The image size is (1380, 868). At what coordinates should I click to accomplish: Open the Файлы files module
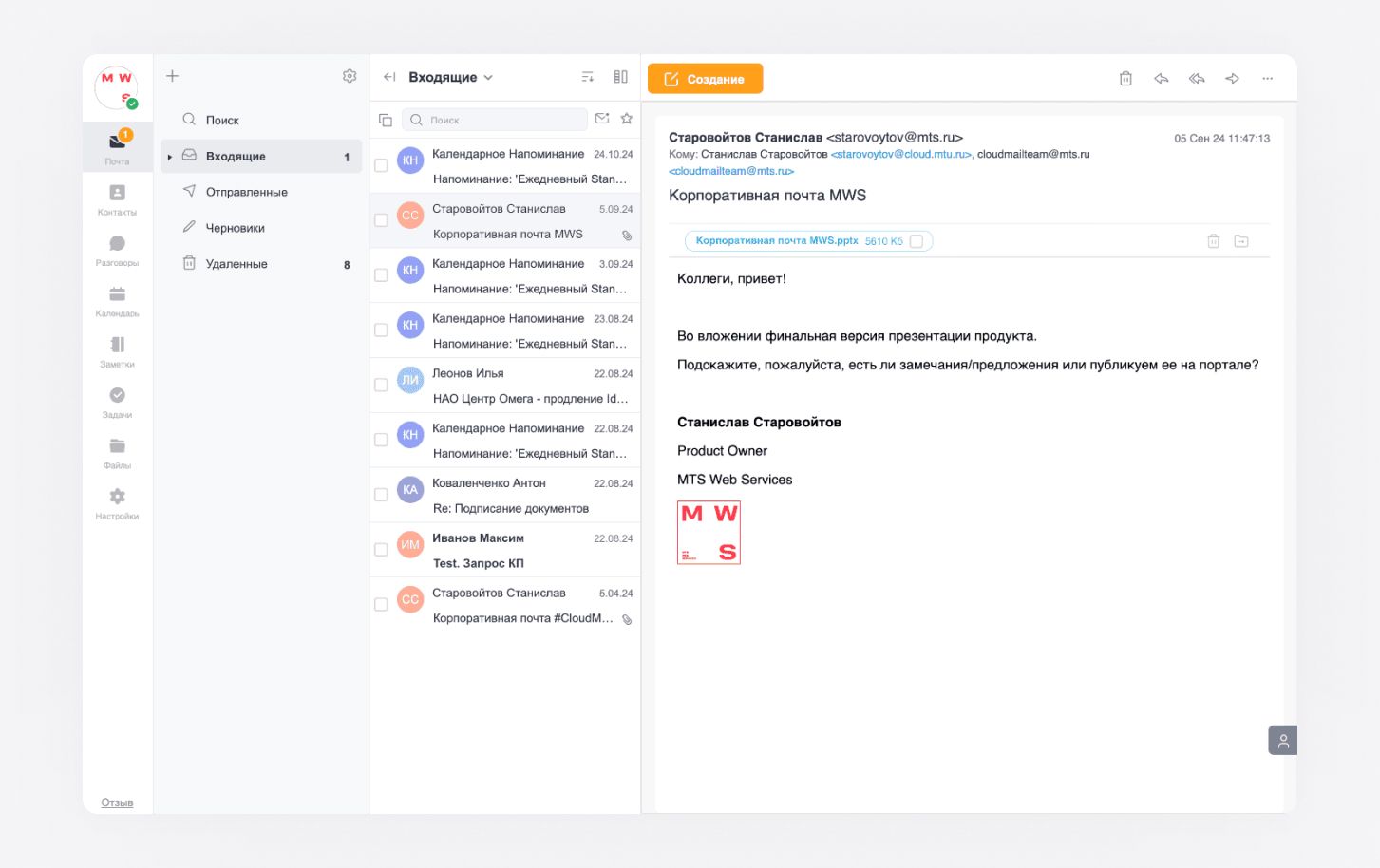(x=117, y=452)
